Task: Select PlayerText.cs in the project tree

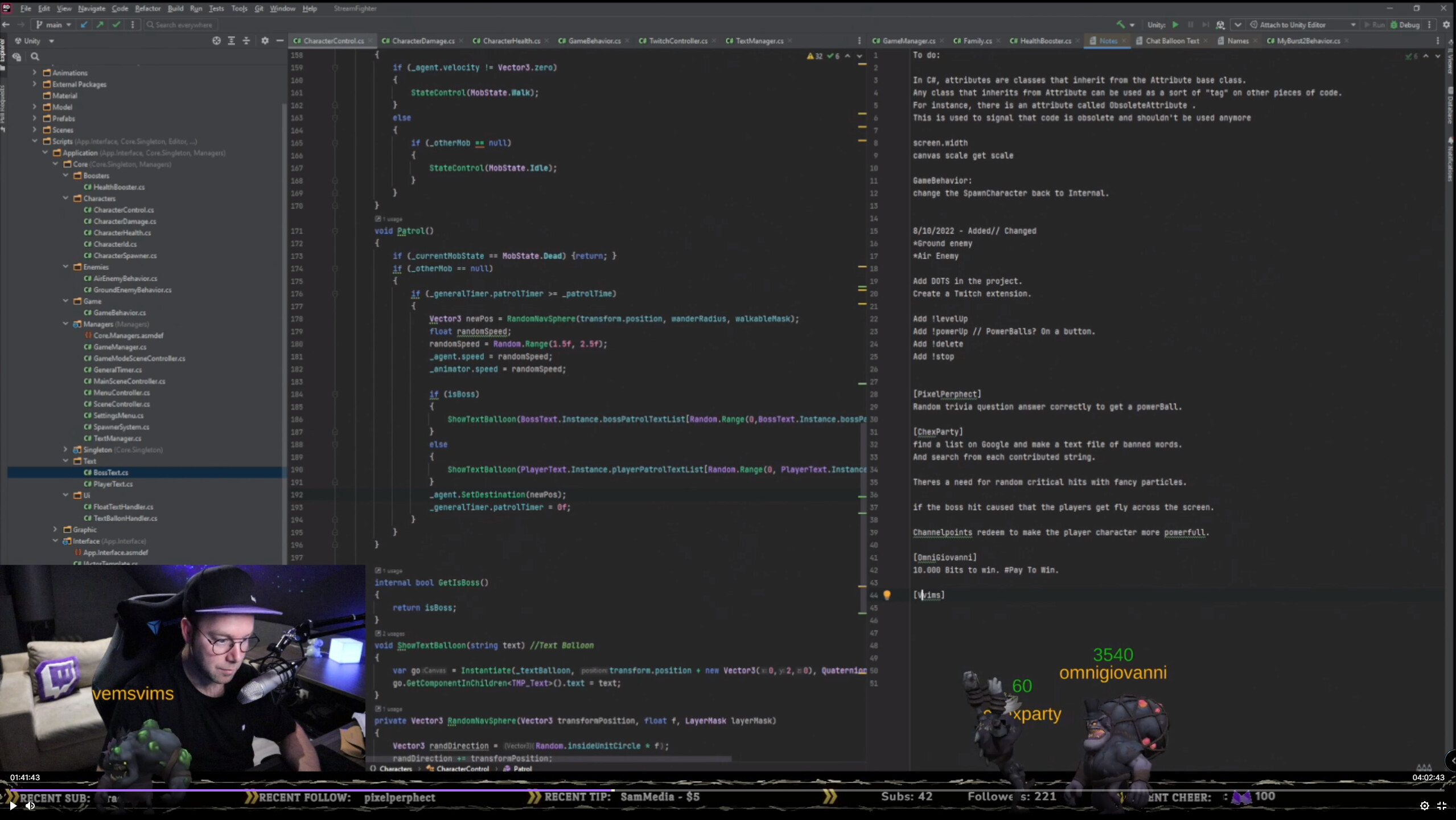Action: click(109, 483)
